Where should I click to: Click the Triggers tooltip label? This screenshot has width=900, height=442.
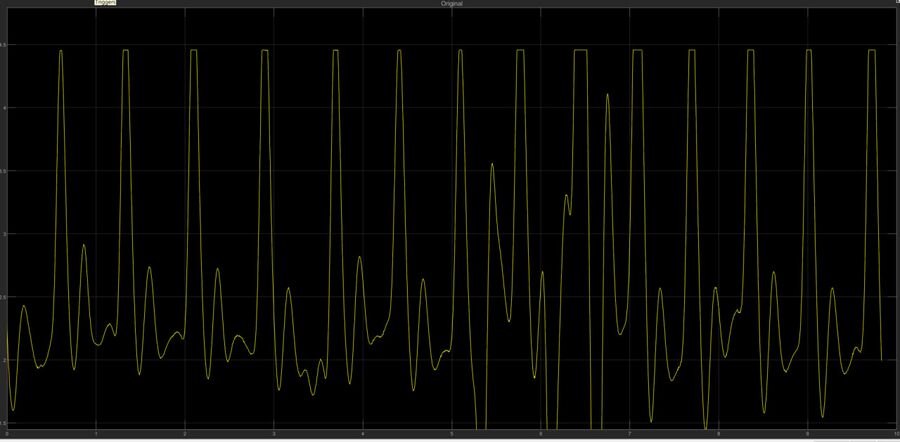coord(105,3)
